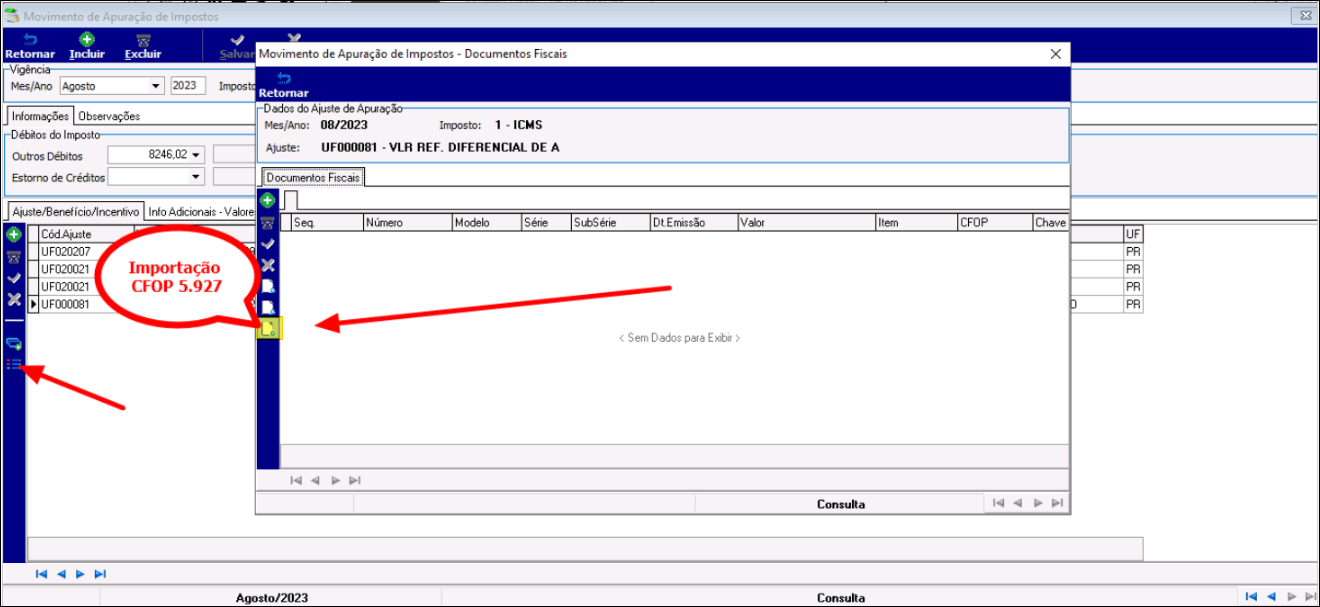Click the '1 - ICMS' Imposto value

coord(519,125)
